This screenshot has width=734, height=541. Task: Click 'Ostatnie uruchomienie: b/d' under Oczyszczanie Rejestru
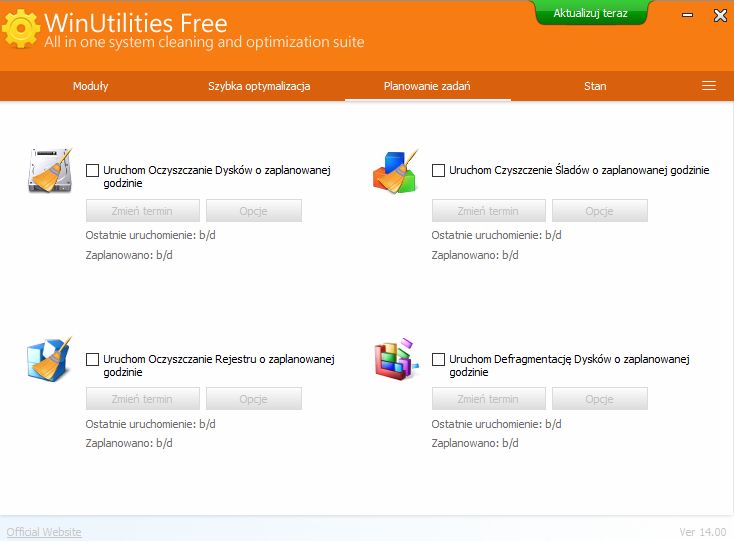150,424
